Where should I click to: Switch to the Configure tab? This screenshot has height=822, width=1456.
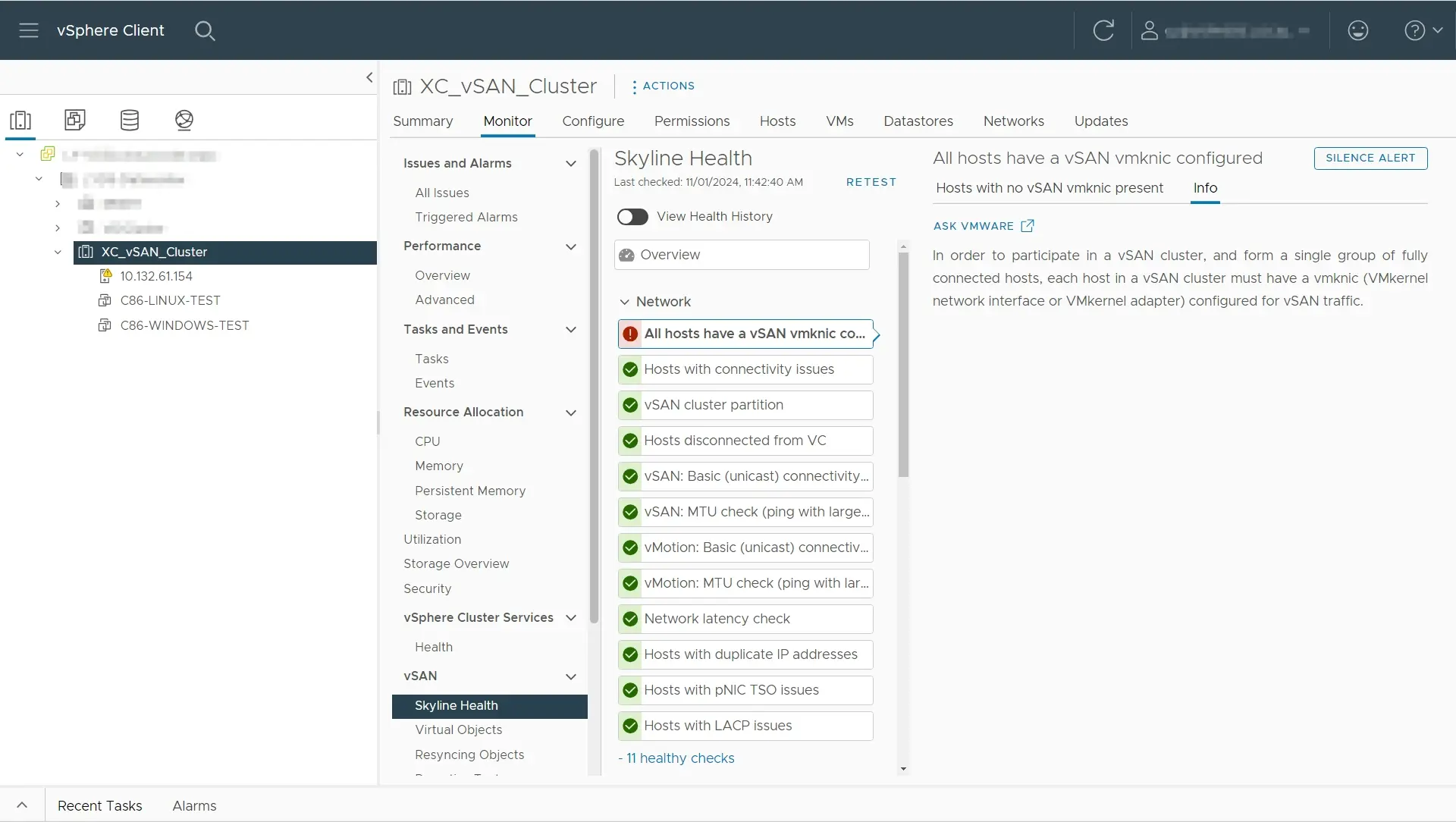[593, 121]
